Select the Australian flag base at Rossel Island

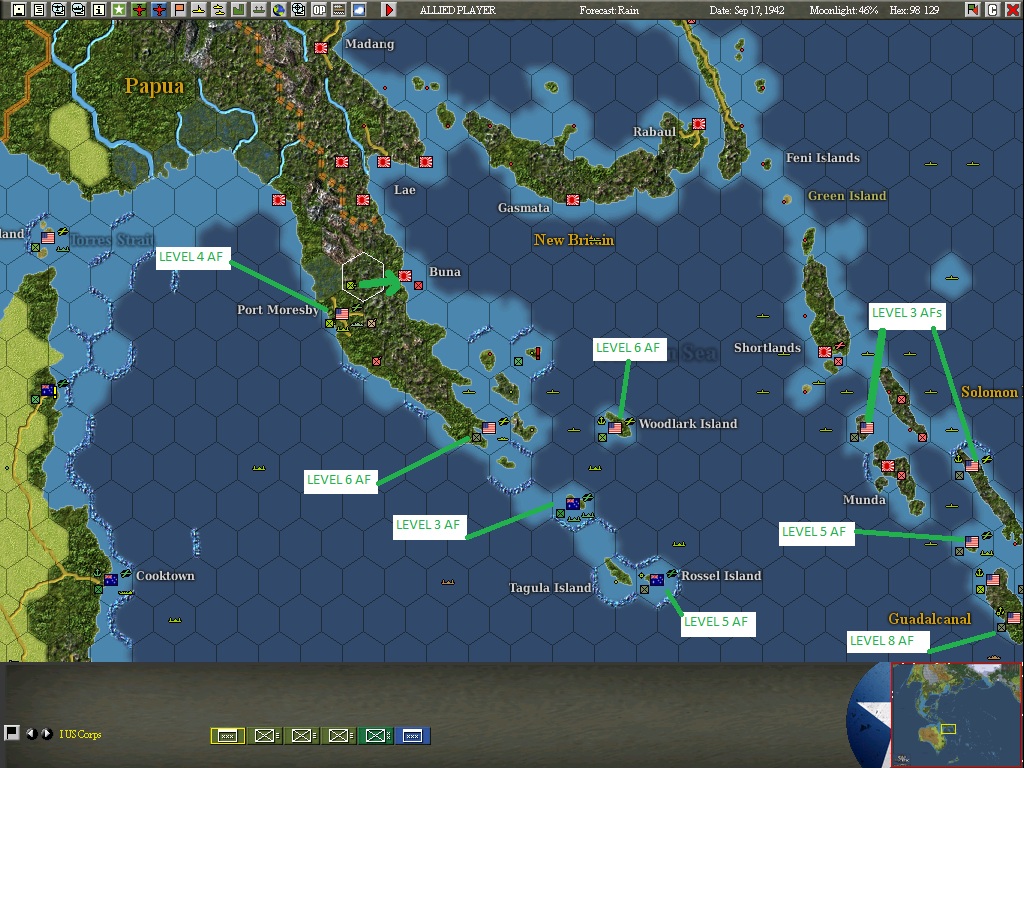[x=657, y=579]
